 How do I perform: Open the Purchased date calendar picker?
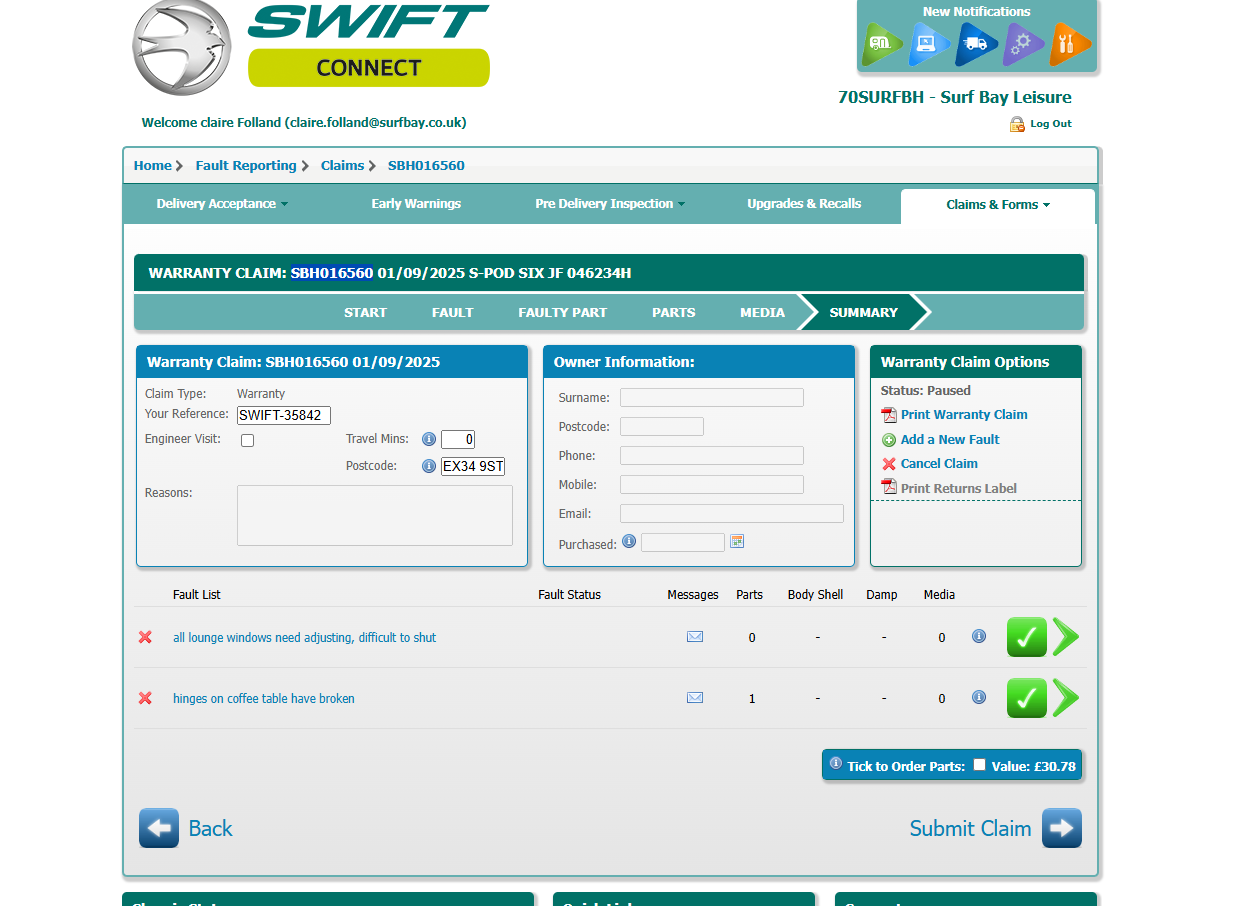click(737, 541)
